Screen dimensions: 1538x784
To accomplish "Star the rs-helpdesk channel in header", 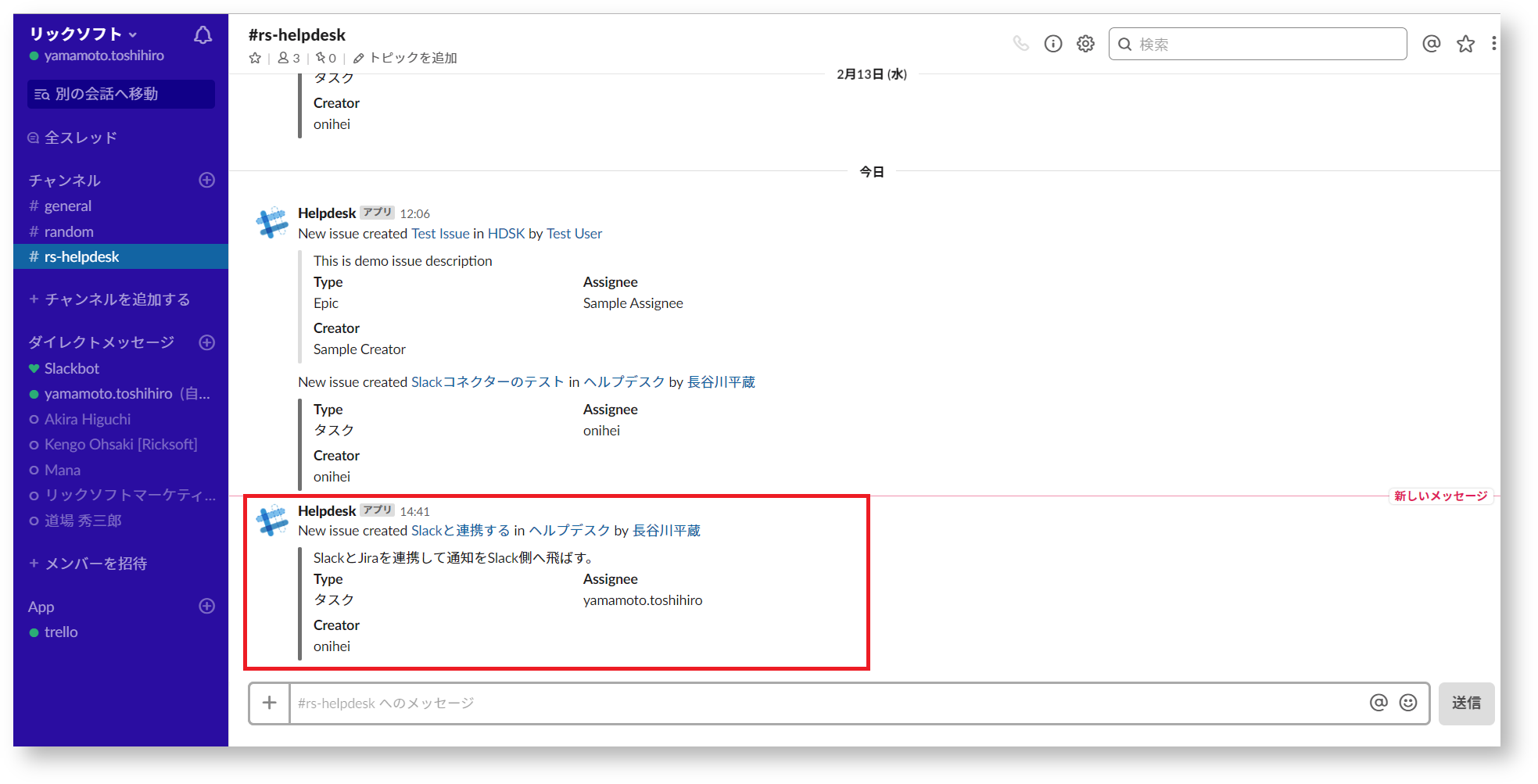I will pos(255,58).
